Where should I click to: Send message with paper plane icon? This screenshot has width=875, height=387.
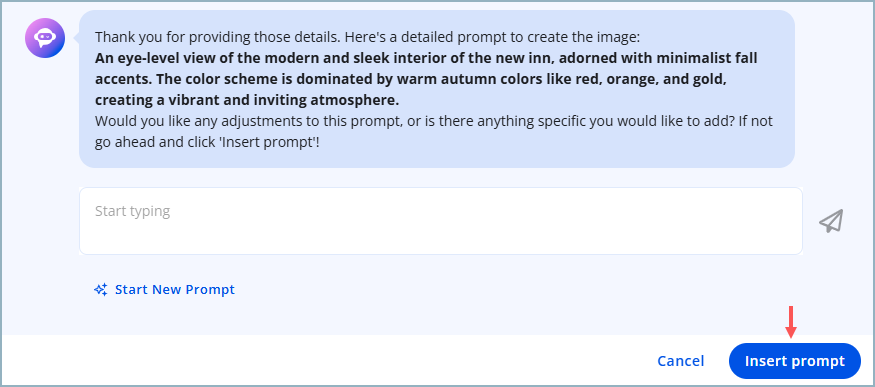[831, 221]
